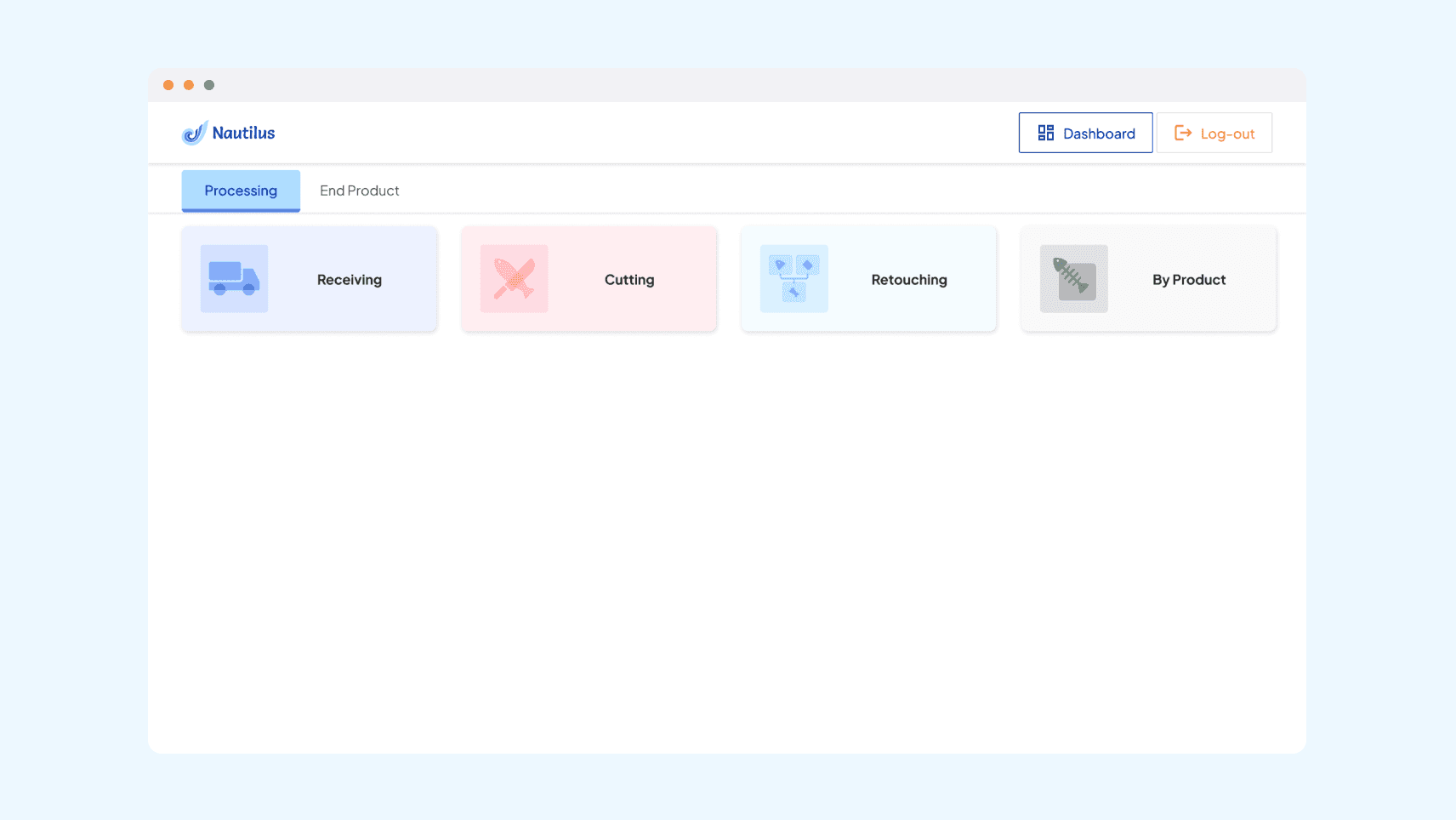1456x820 pixels.
Task: Open the End Product tab
Action: pos(360,191)
